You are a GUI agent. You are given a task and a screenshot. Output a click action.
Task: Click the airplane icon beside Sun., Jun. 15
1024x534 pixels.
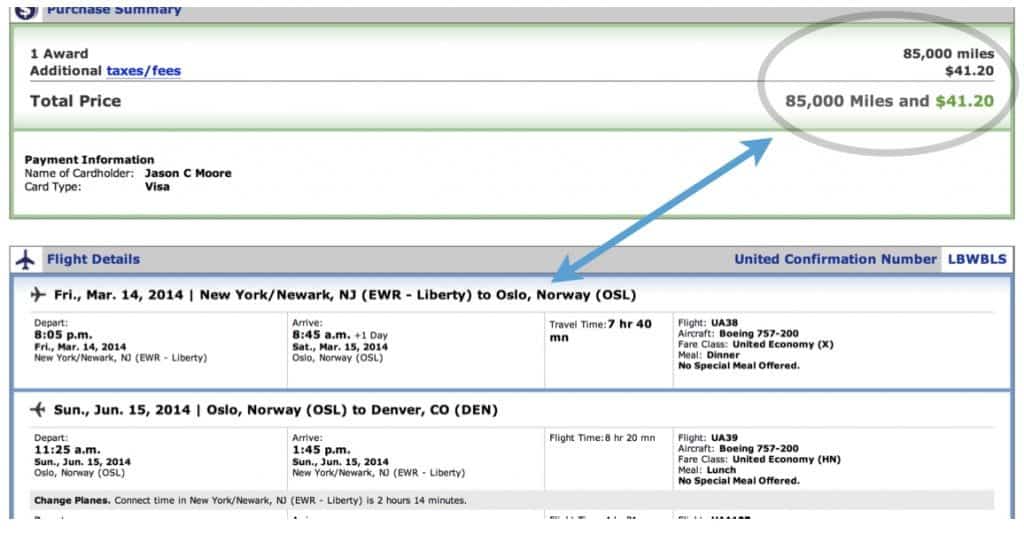[x=38, y=410]
